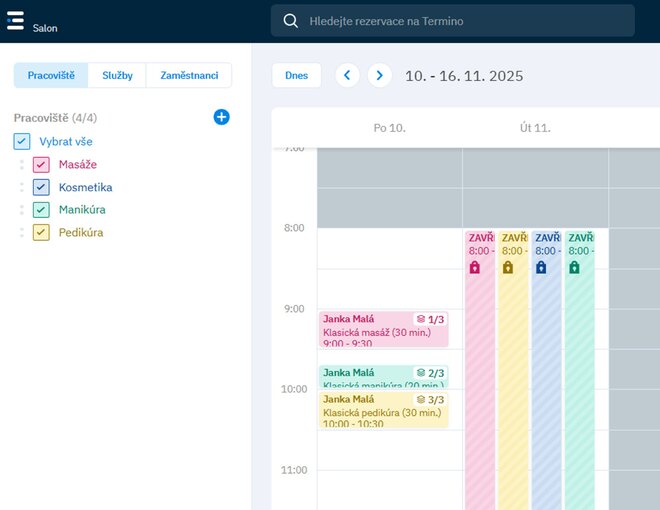Go to previous week arrow
This screenshot has width=660, height=510.
coord(347,75)
